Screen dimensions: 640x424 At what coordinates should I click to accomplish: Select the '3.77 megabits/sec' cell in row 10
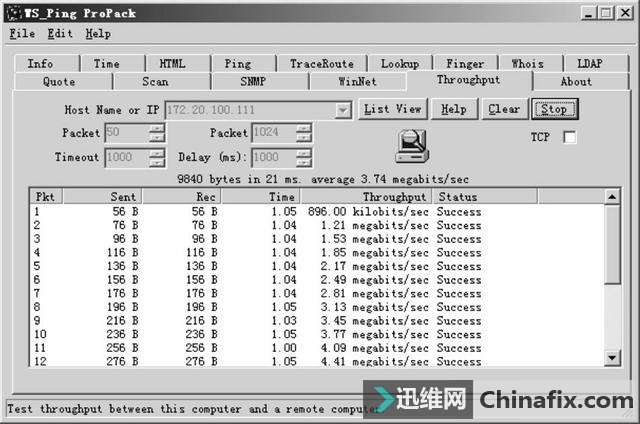click(x=375, y=335)
